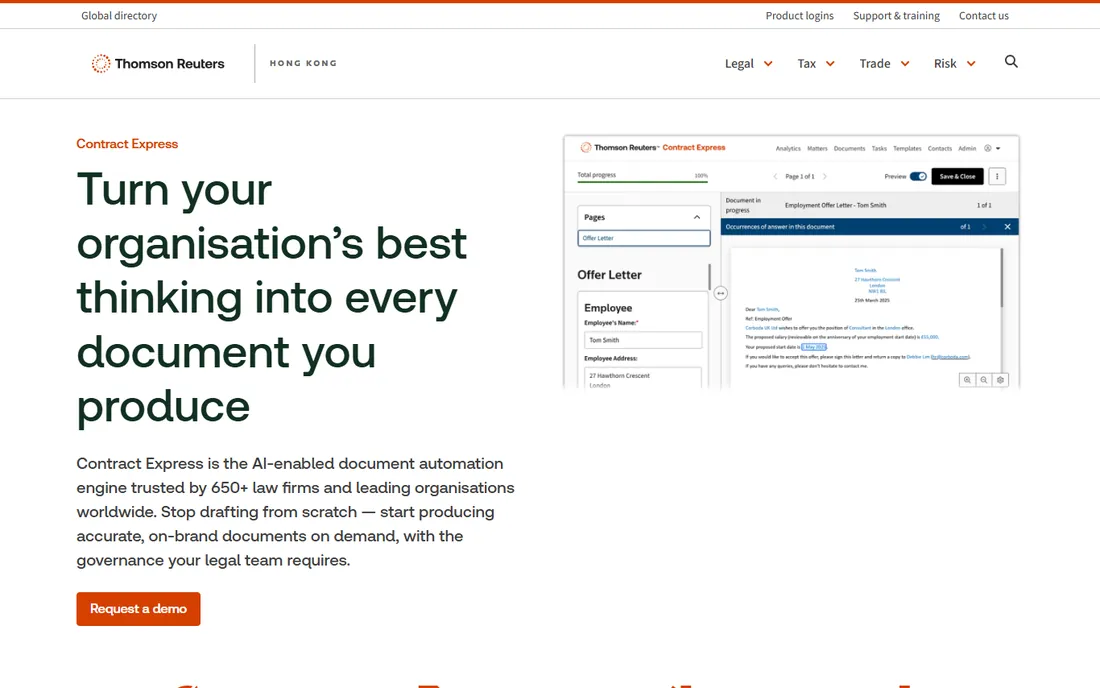Open Admin tab in product screenshot

click(967, 149)
